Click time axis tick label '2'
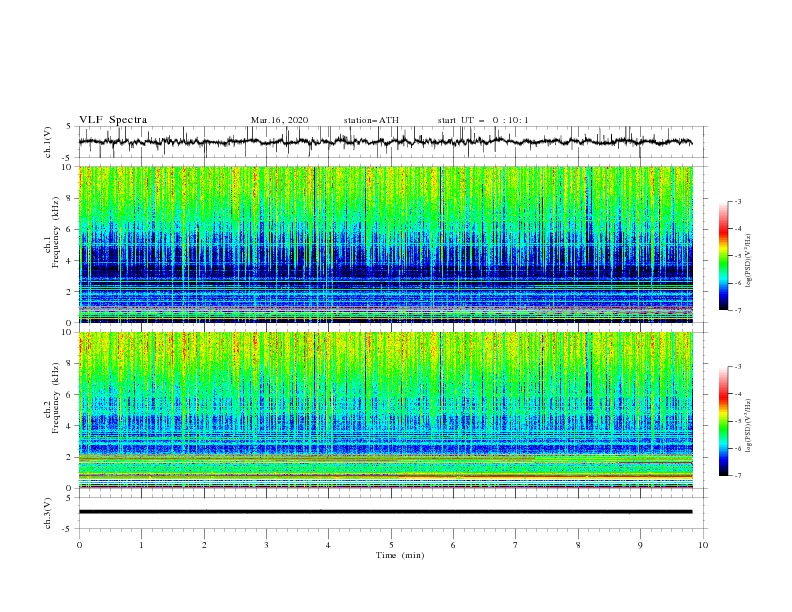 point(204,545)
